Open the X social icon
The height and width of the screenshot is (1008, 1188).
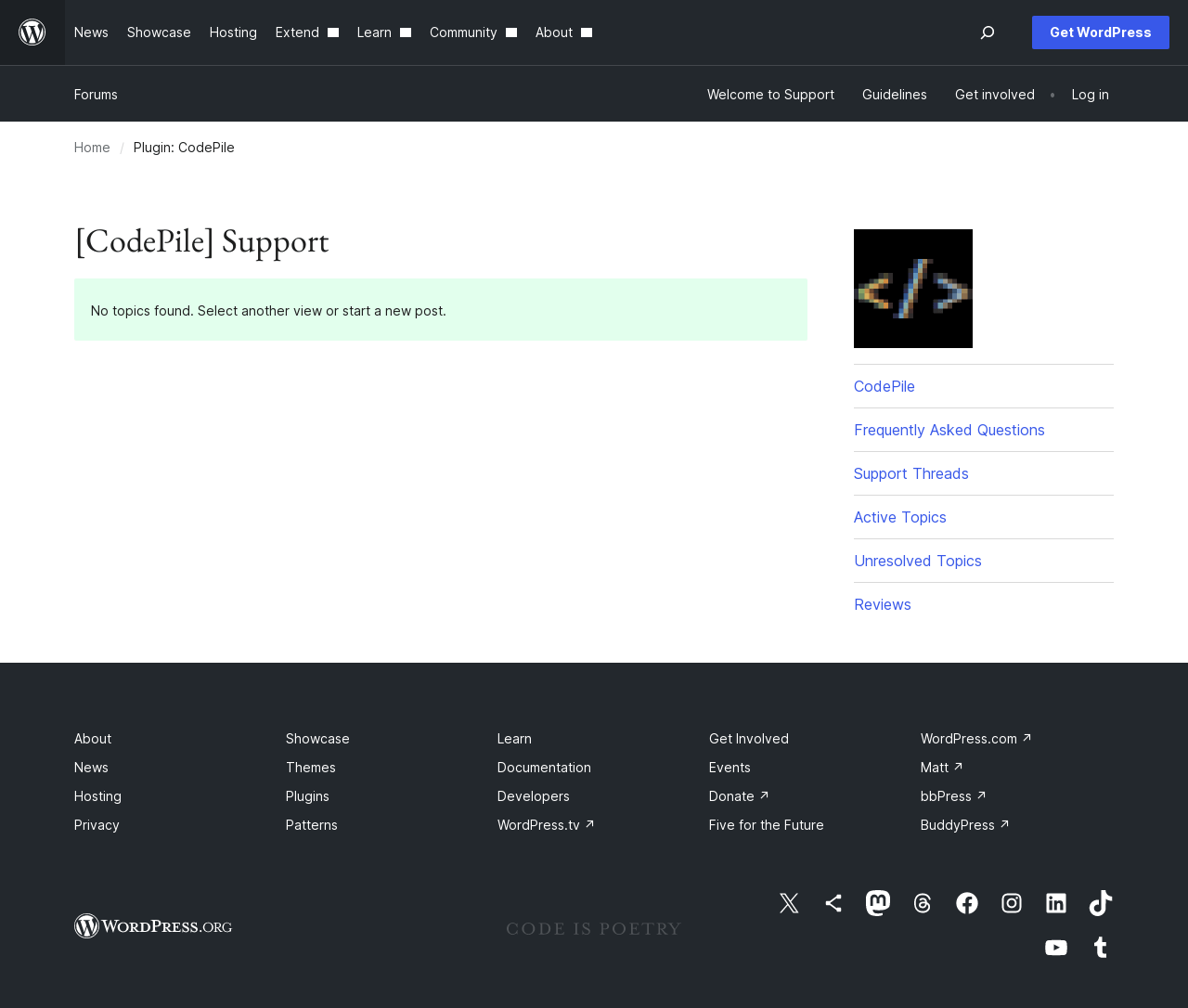pos(789,903)
